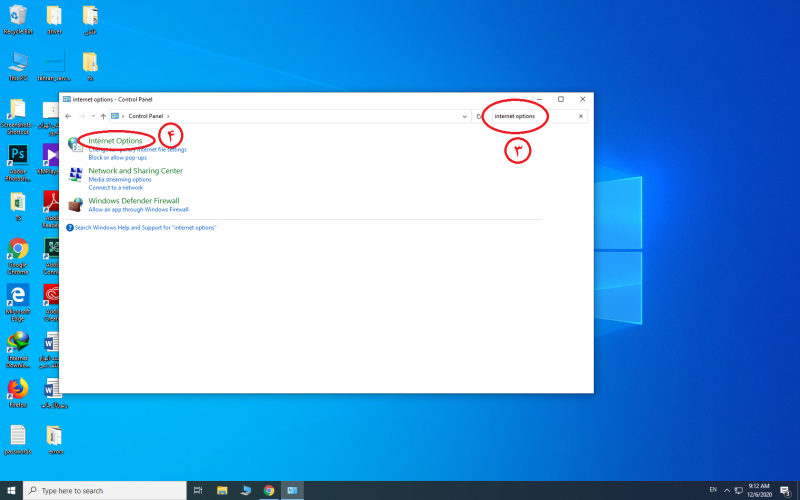This screenshot has width=800, height=500.
Task: Click the Windows Defender Firewall icon
Action: (76, 204)
